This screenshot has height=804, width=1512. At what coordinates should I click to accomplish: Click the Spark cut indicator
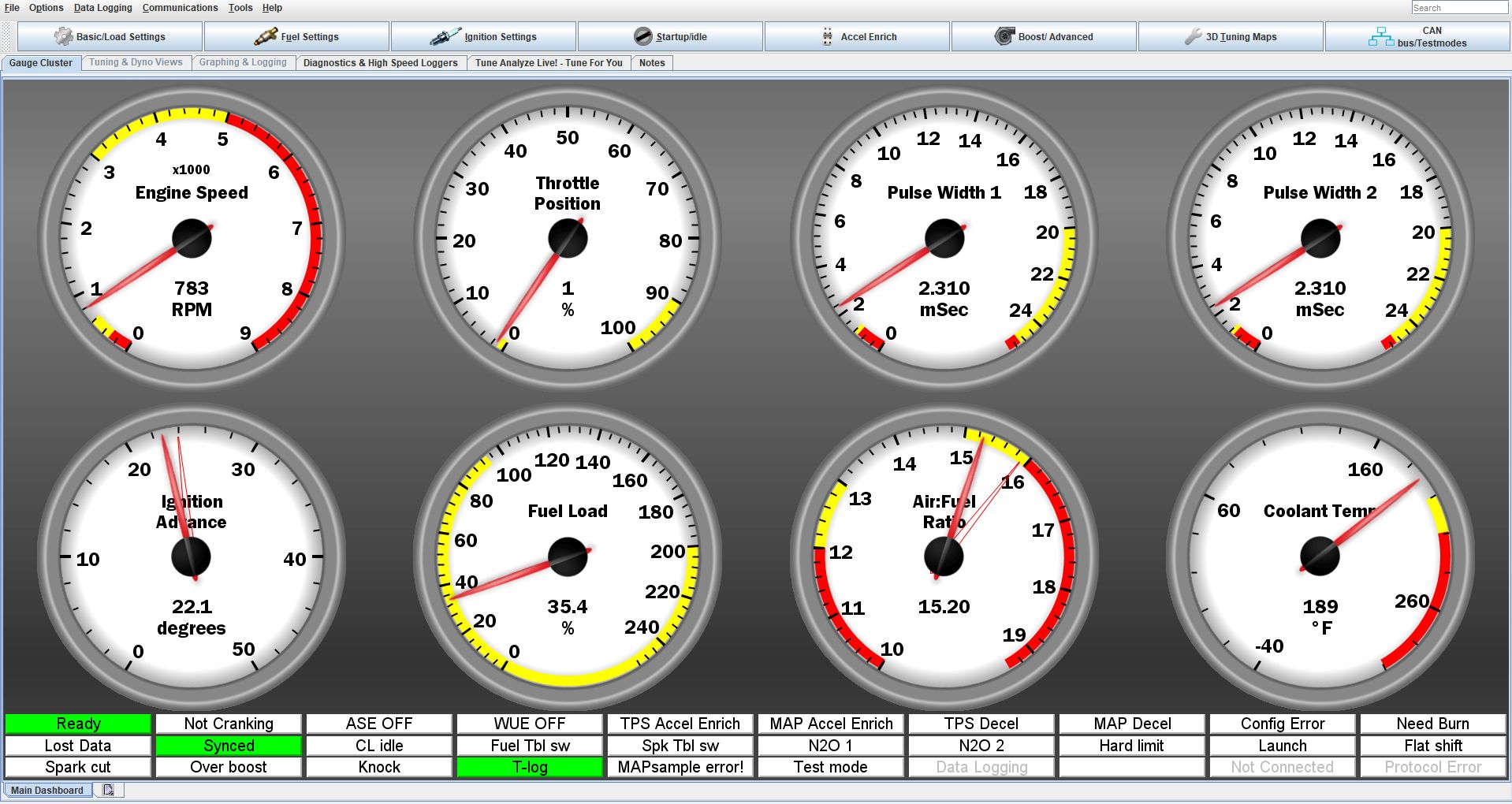(x=78, y=767)
